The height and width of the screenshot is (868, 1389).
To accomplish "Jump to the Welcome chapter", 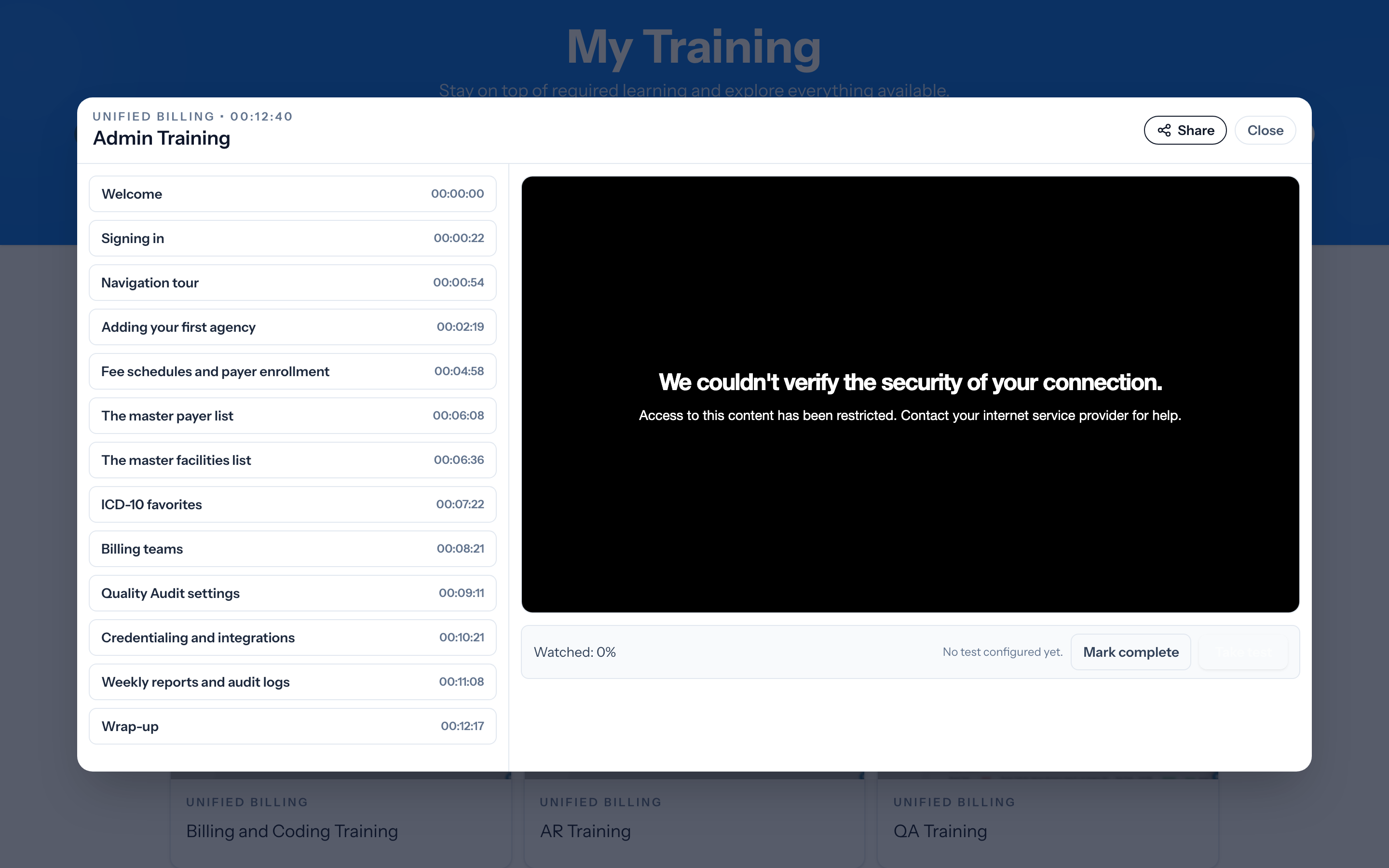I will click(x=293, y=194).
